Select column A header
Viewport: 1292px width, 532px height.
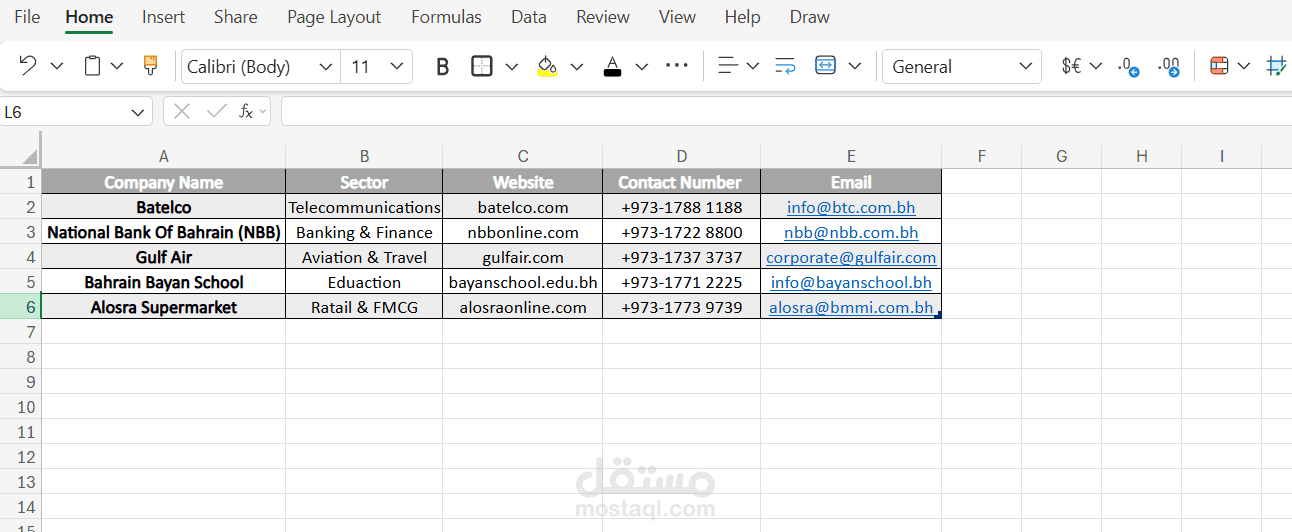tap(164, 156)
